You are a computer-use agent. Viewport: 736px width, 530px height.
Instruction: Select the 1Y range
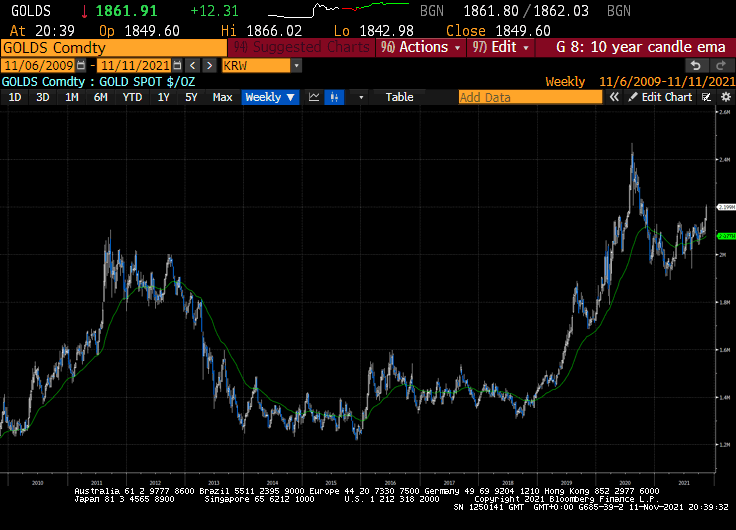pyautogui.click(x=163, y=97)
